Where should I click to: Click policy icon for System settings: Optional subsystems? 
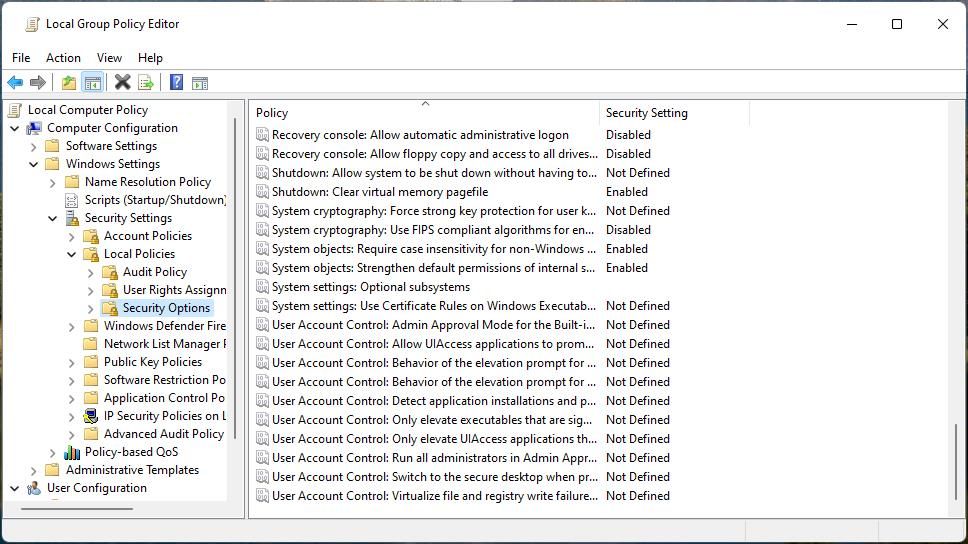(x=262, y=287)
